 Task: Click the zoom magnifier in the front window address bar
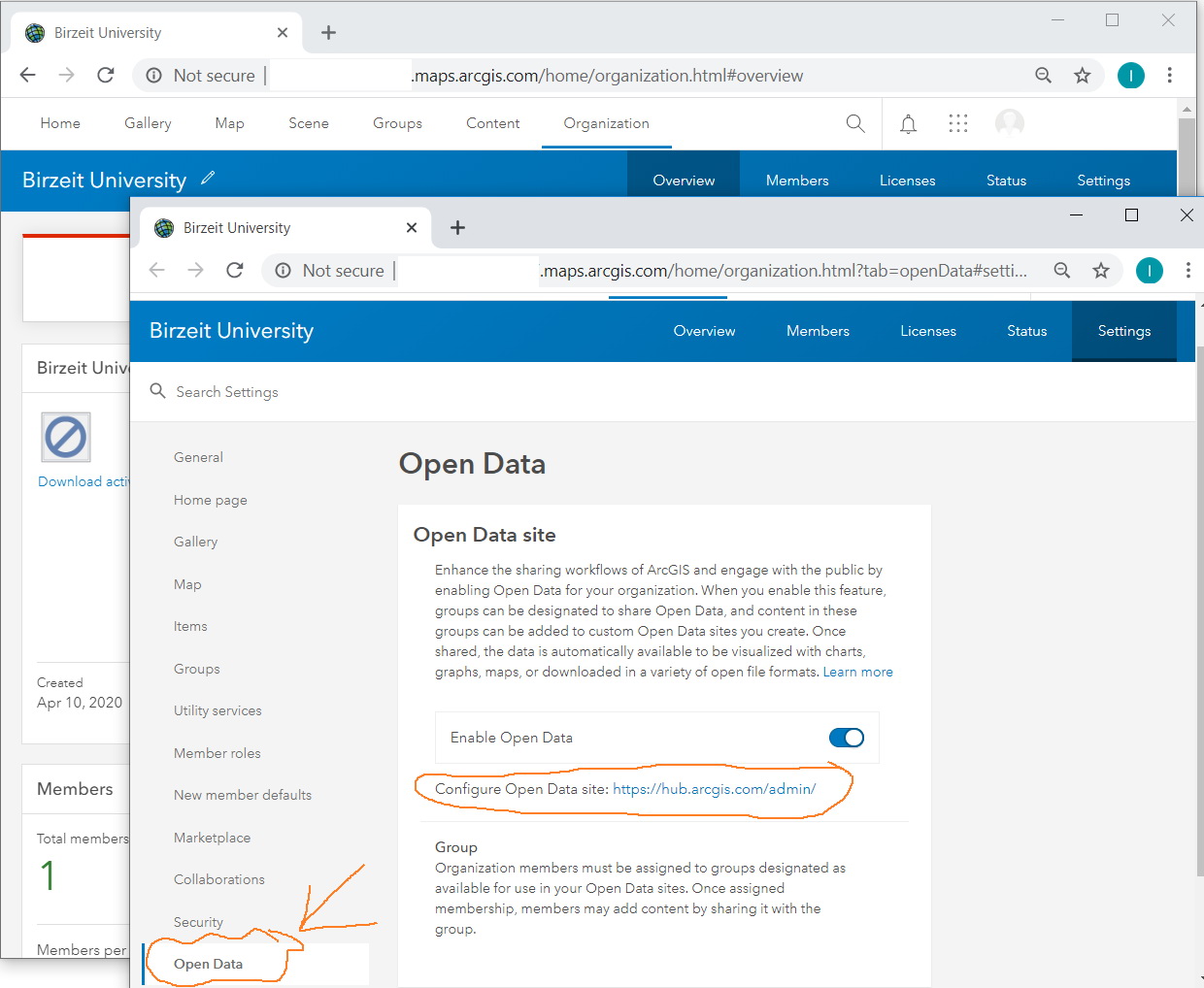pyautogui.click(x=1061, y=271)
